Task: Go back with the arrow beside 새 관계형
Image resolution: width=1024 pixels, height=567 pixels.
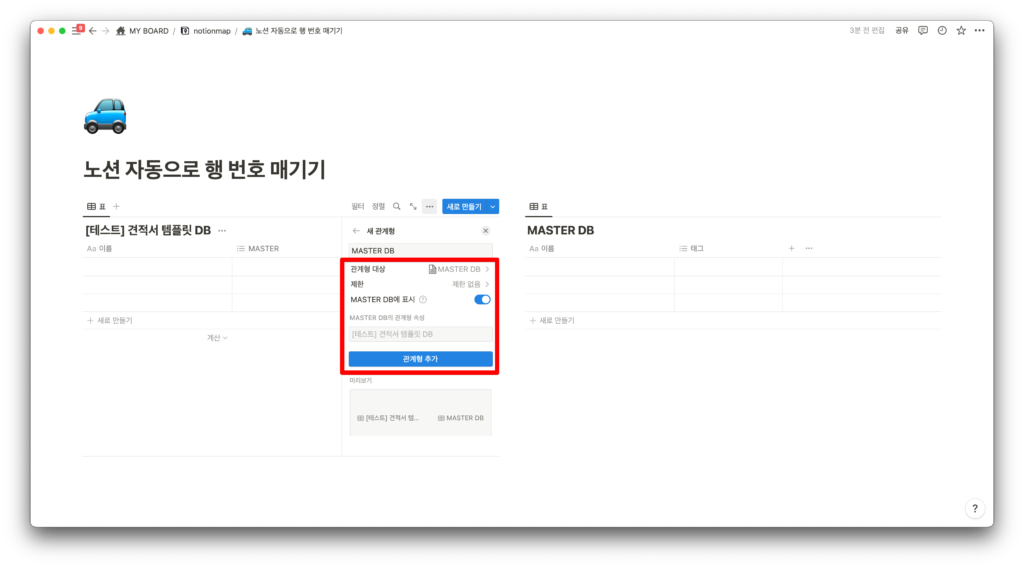Action: pos(356,230)
